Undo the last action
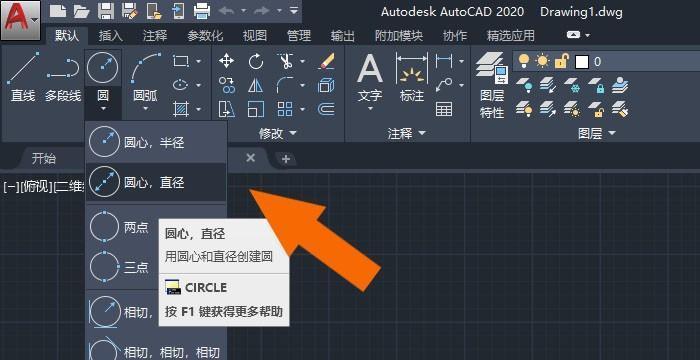The height and width of the screenshot is (360, 700). [x=227, y=10]
